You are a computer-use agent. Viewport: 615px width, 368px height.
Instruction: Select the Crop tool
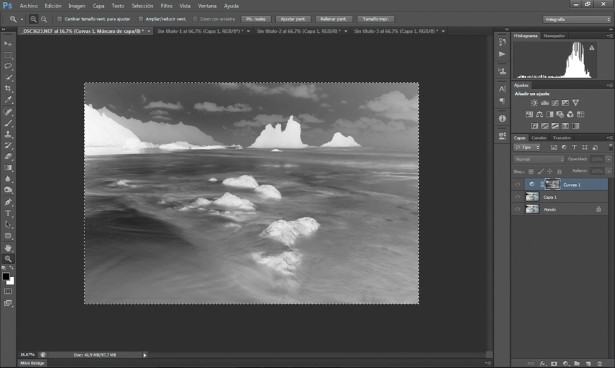click(x=8, y=89)
